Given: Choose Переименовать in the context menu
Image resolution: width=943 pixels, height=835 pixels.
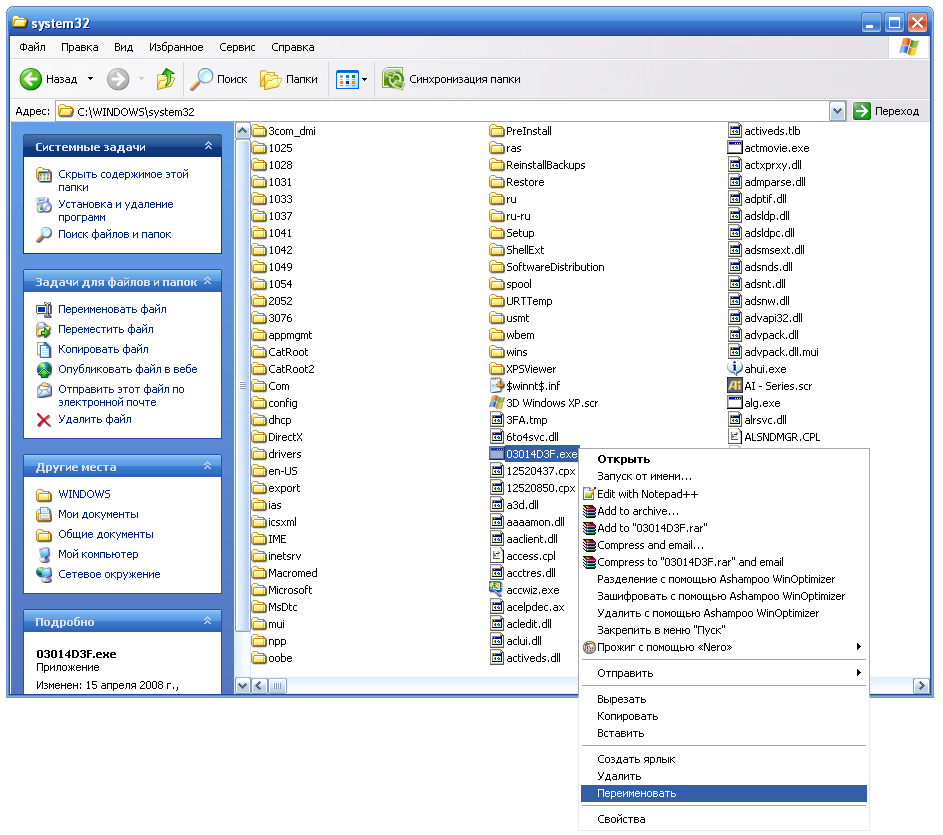Looking at the screenshot, I should point(636,793).
